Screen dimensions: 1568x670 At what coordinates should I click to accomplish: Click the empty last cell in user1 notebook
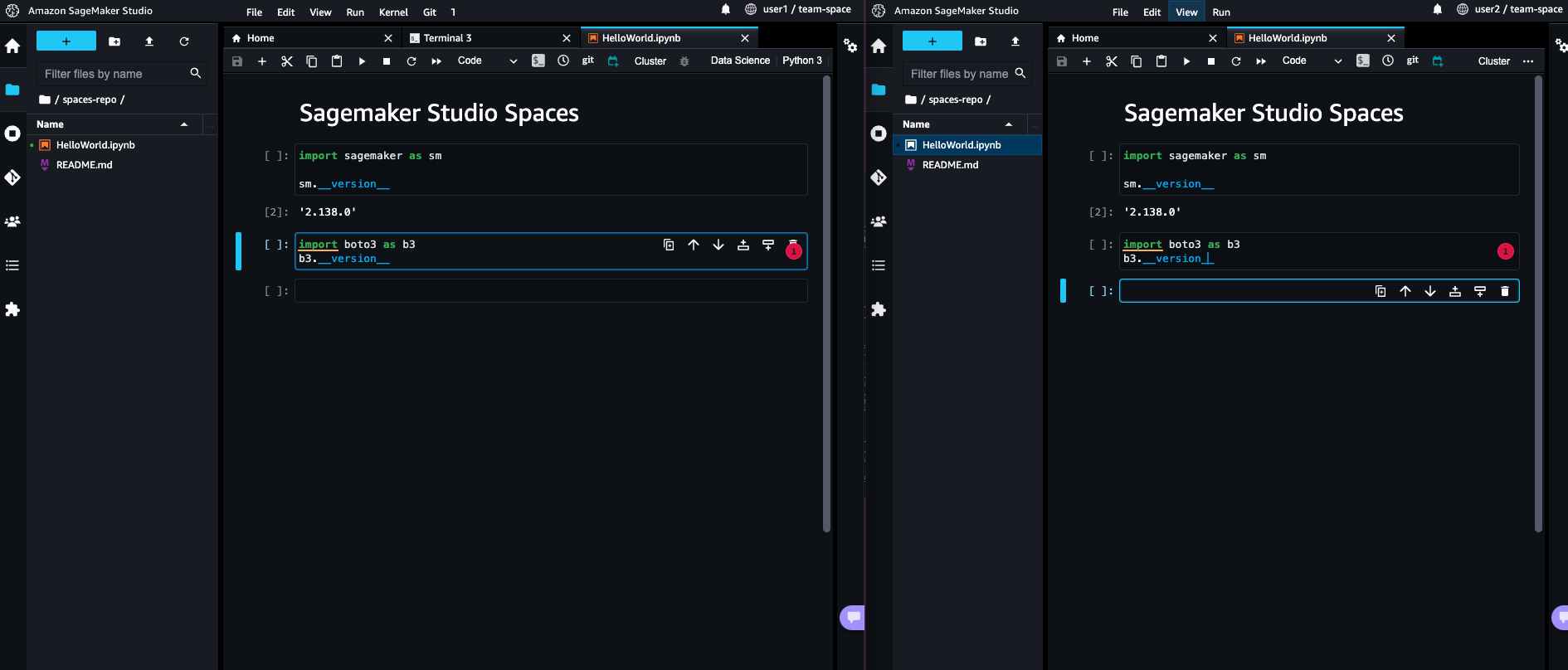click(x=551, y=291)
